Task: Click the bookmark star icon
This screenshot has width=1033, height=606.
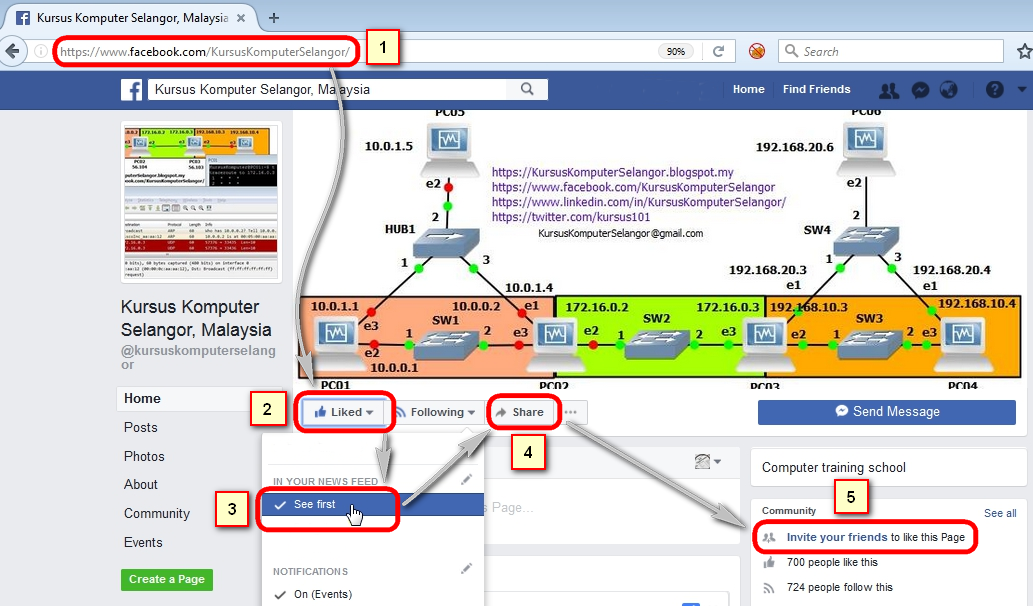Action: click(x=1024, y=51)
